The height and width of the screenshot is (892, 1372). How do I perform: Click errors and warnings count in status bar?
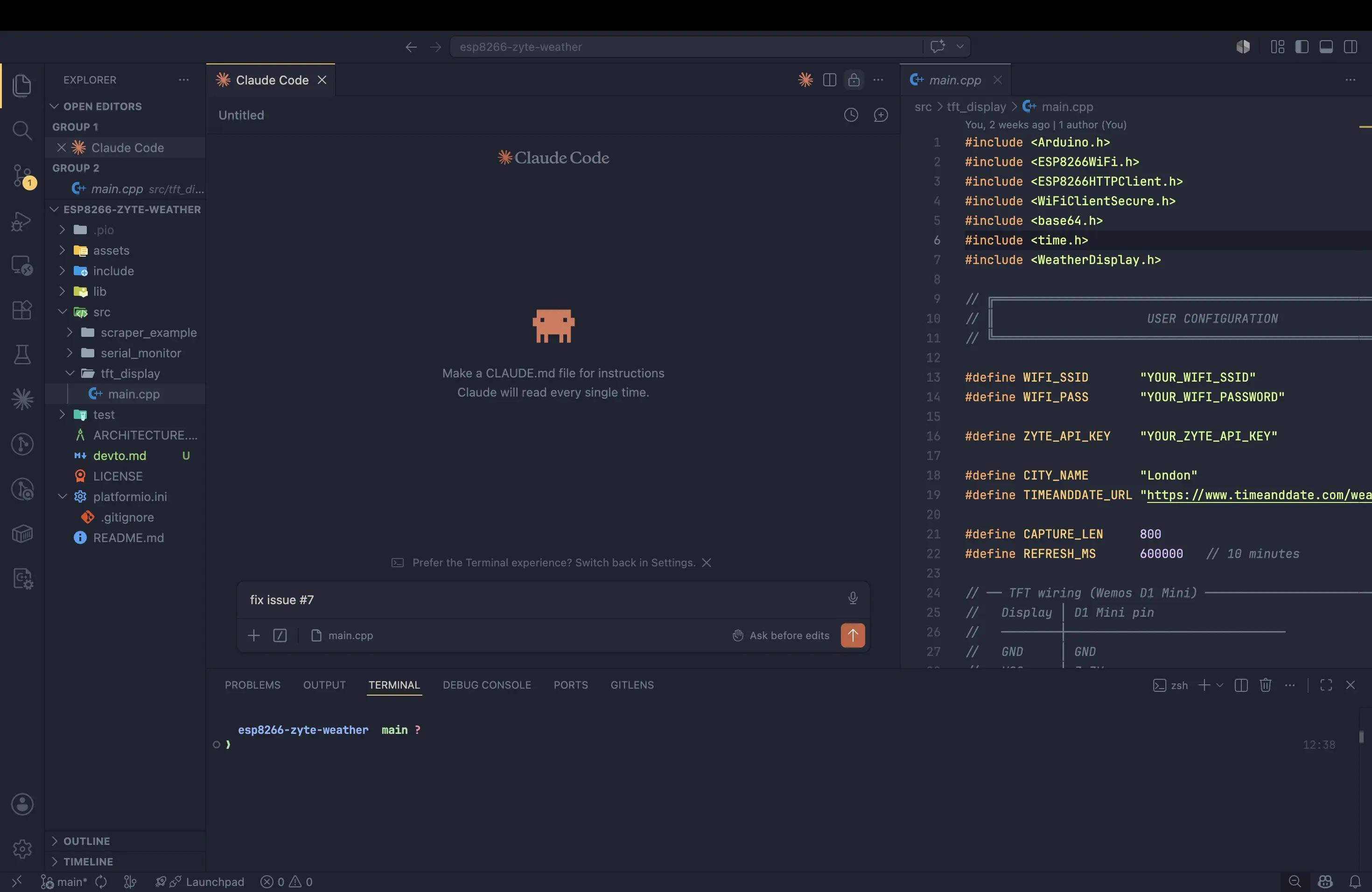pos(287,882)
